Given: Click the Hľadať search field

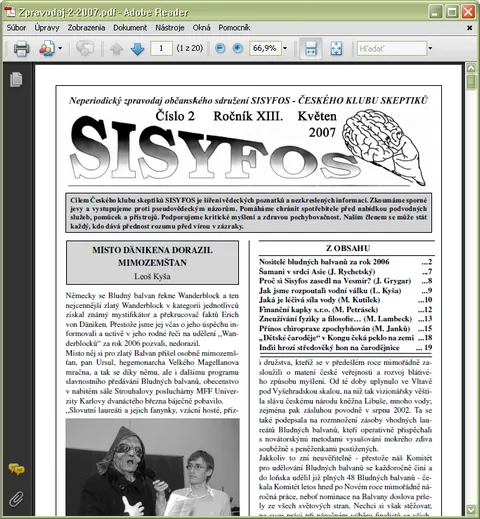Looking at the screenshot, I should pyautogui.click(x=392, y=49).
